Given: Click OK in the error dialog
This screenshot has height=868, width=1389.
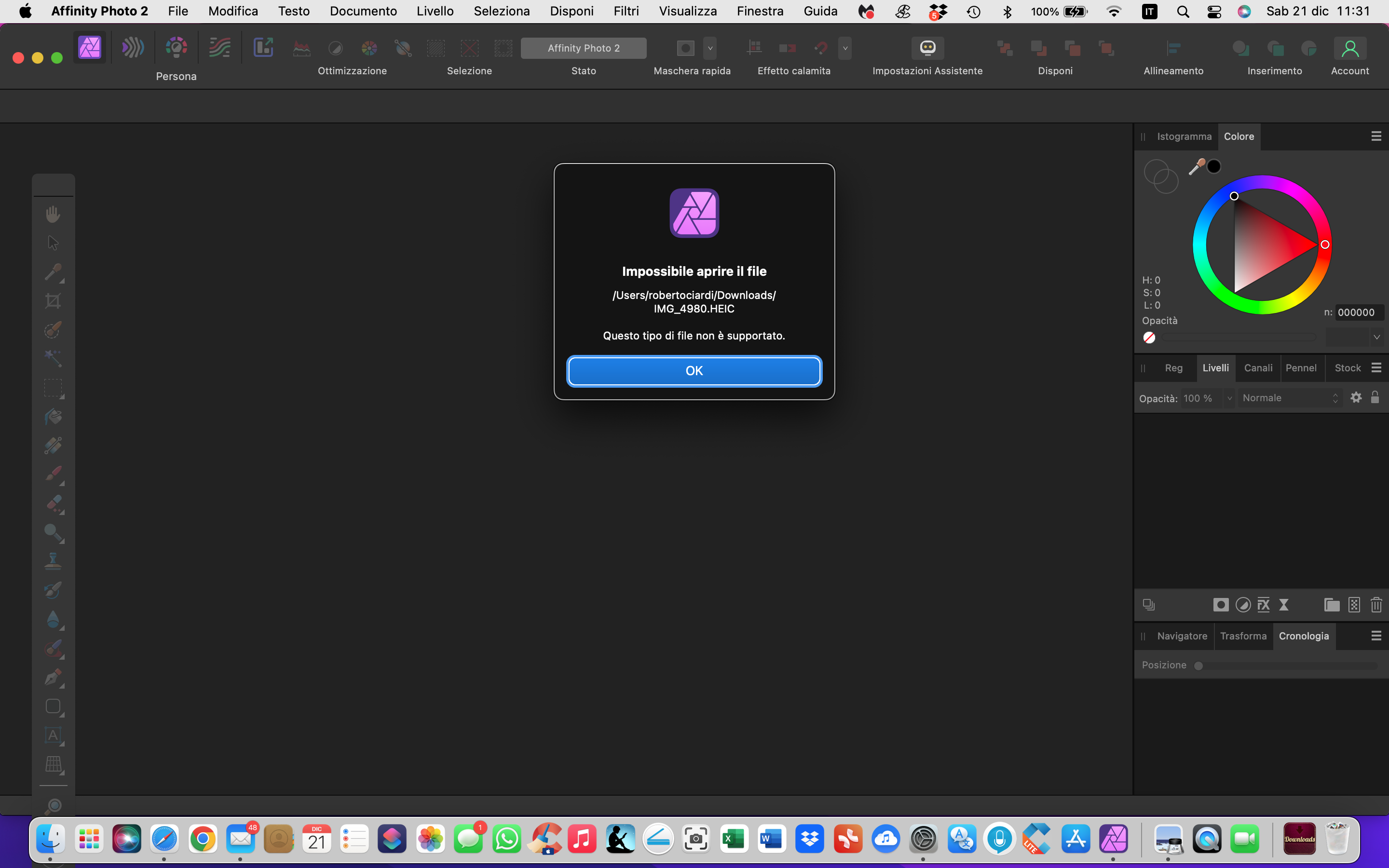Looking at the screenshot, I should pyautogui.click(x=694, y=371).
